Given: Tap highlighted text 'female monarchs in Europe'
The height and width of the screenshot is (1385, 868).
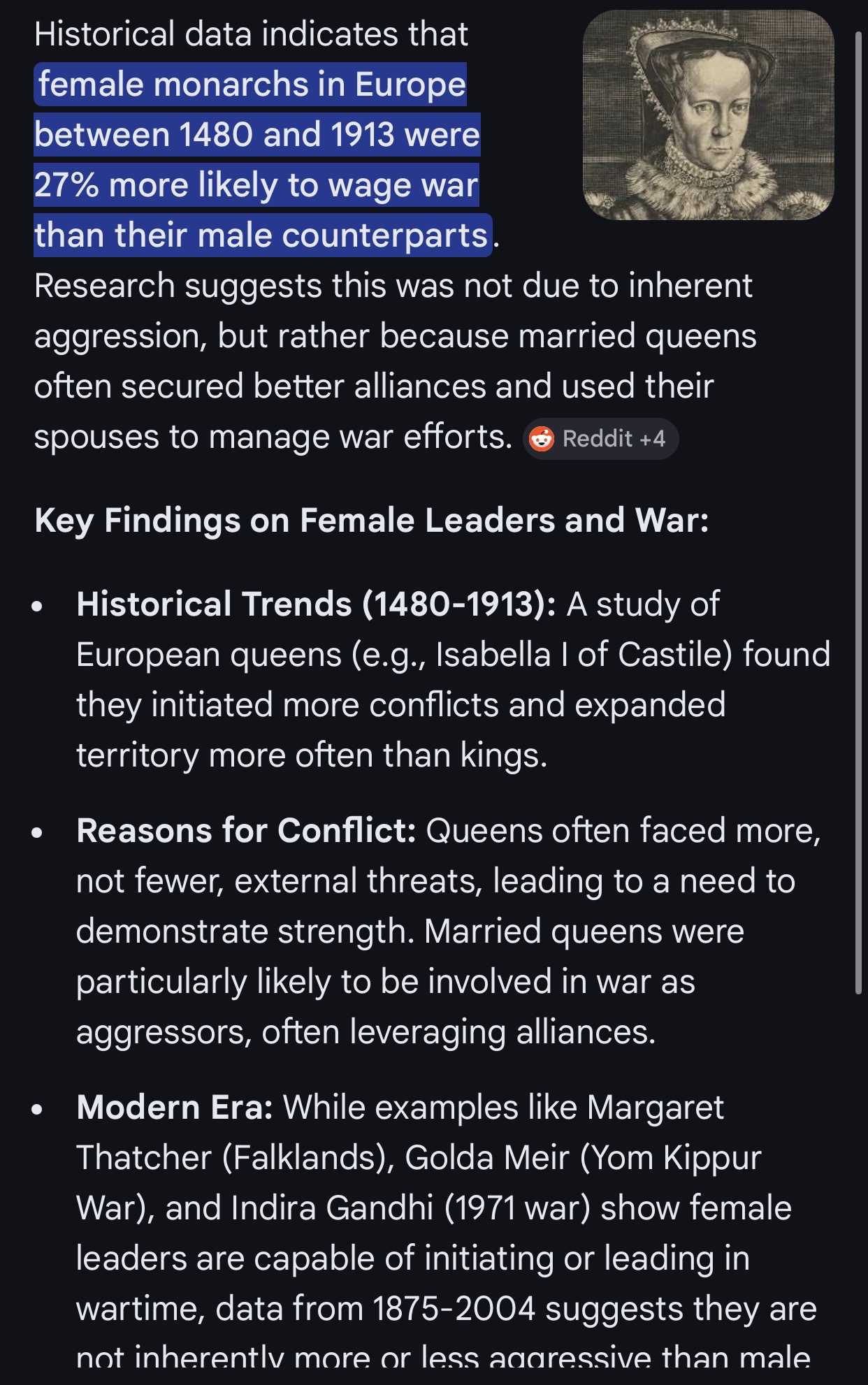Looking at the screenshot, I should 252,85.
